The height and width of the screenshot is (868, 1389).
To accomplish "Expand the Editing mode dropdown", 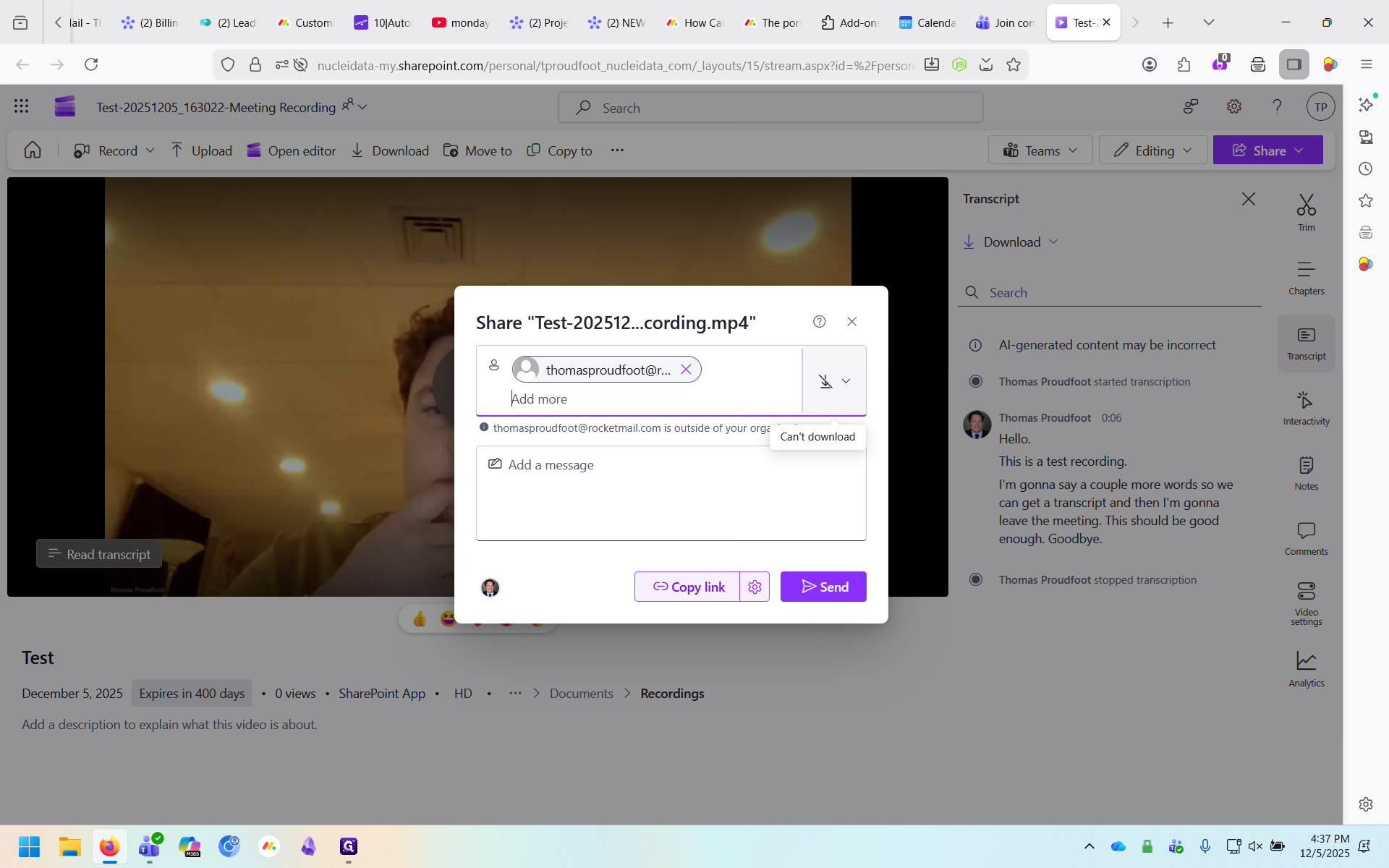I will (1153, 150).
